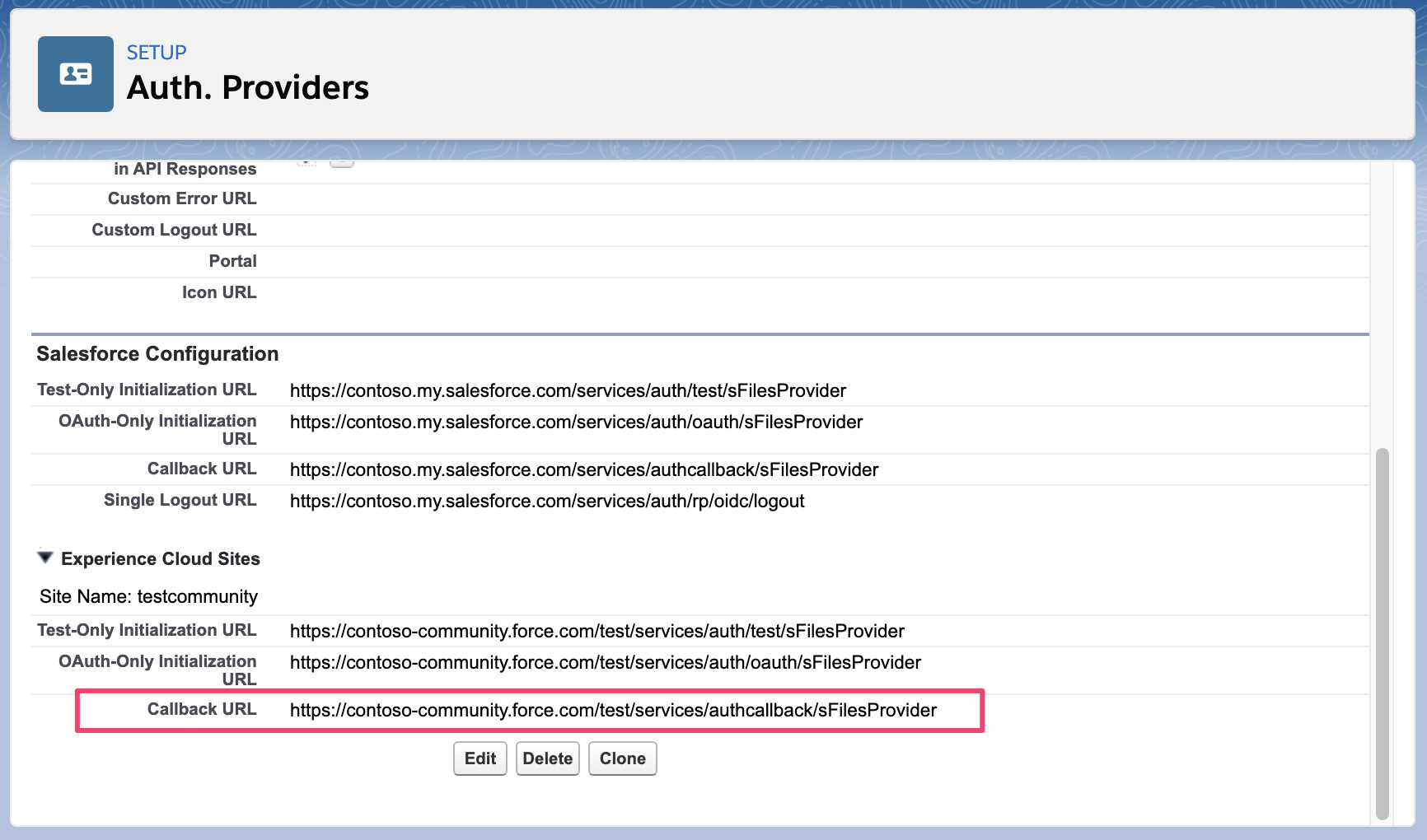The height and width of the screenshot is (840, 1427).
Task: Click the Delete button
Action: point(548,758)
